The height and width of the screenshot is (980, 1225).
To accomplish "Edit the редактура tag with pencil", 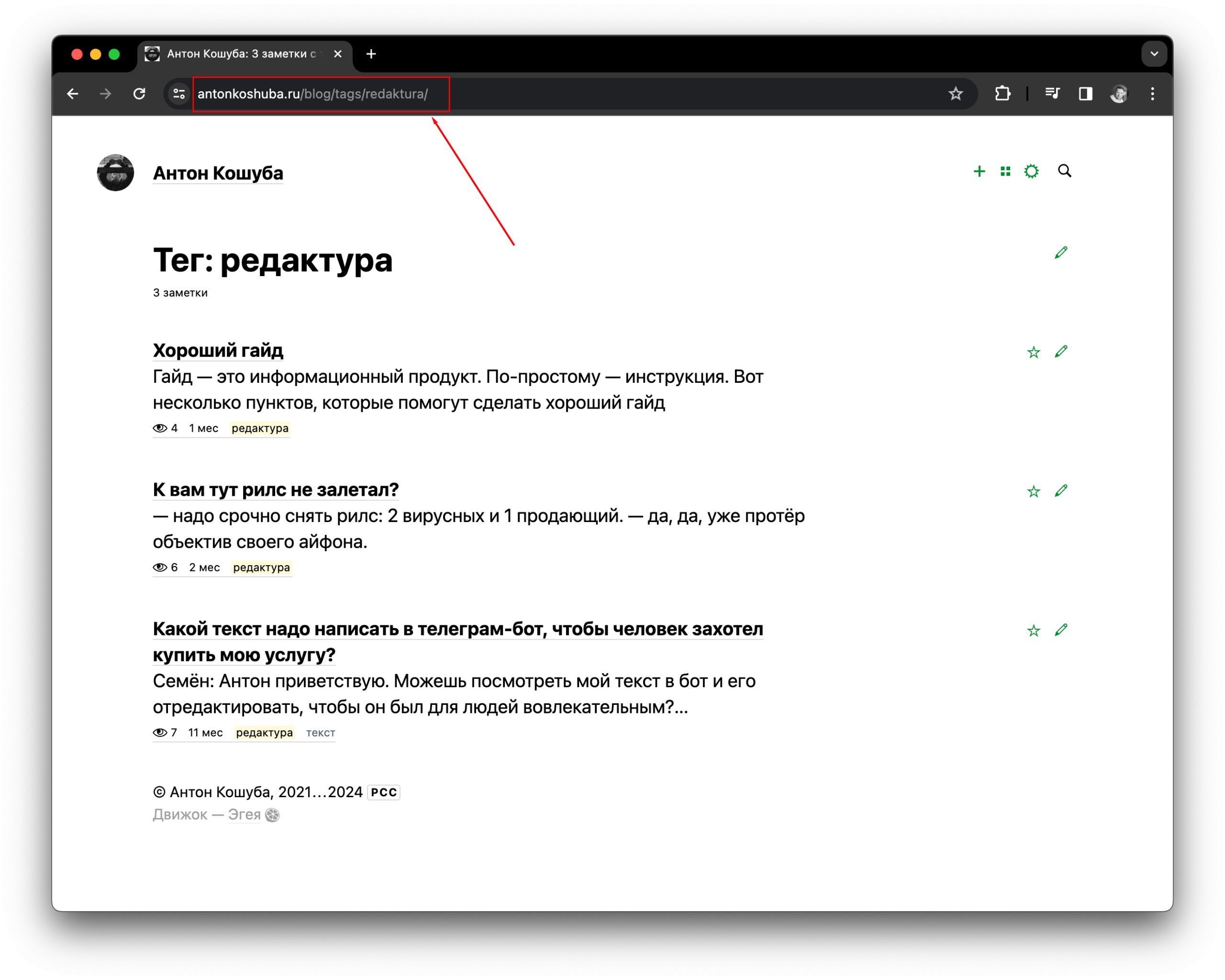I will (x=1061, y=252).
